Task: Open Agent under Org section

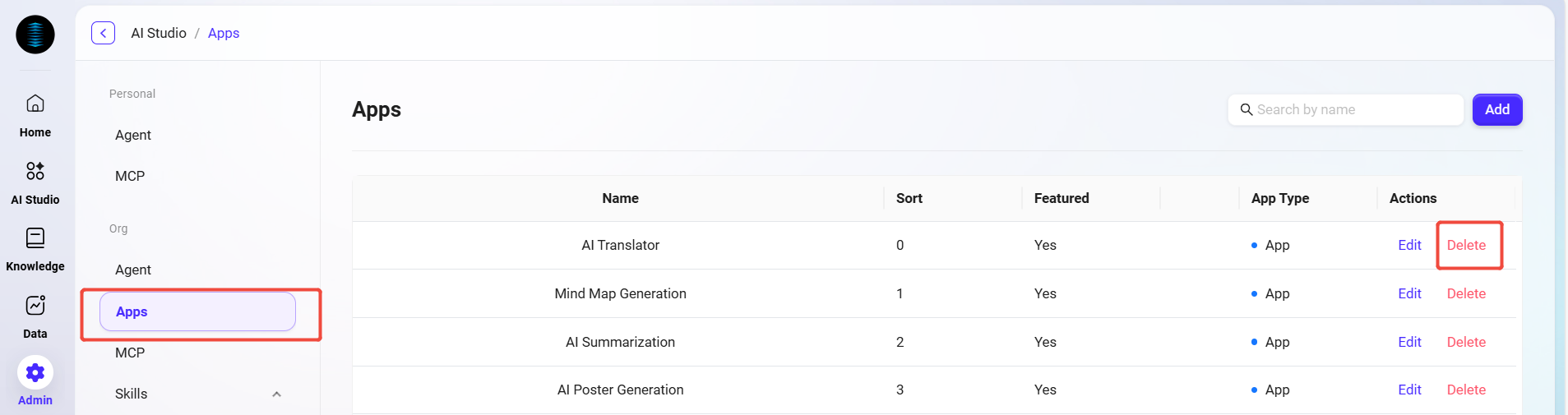Action: [x=133, y=270]
